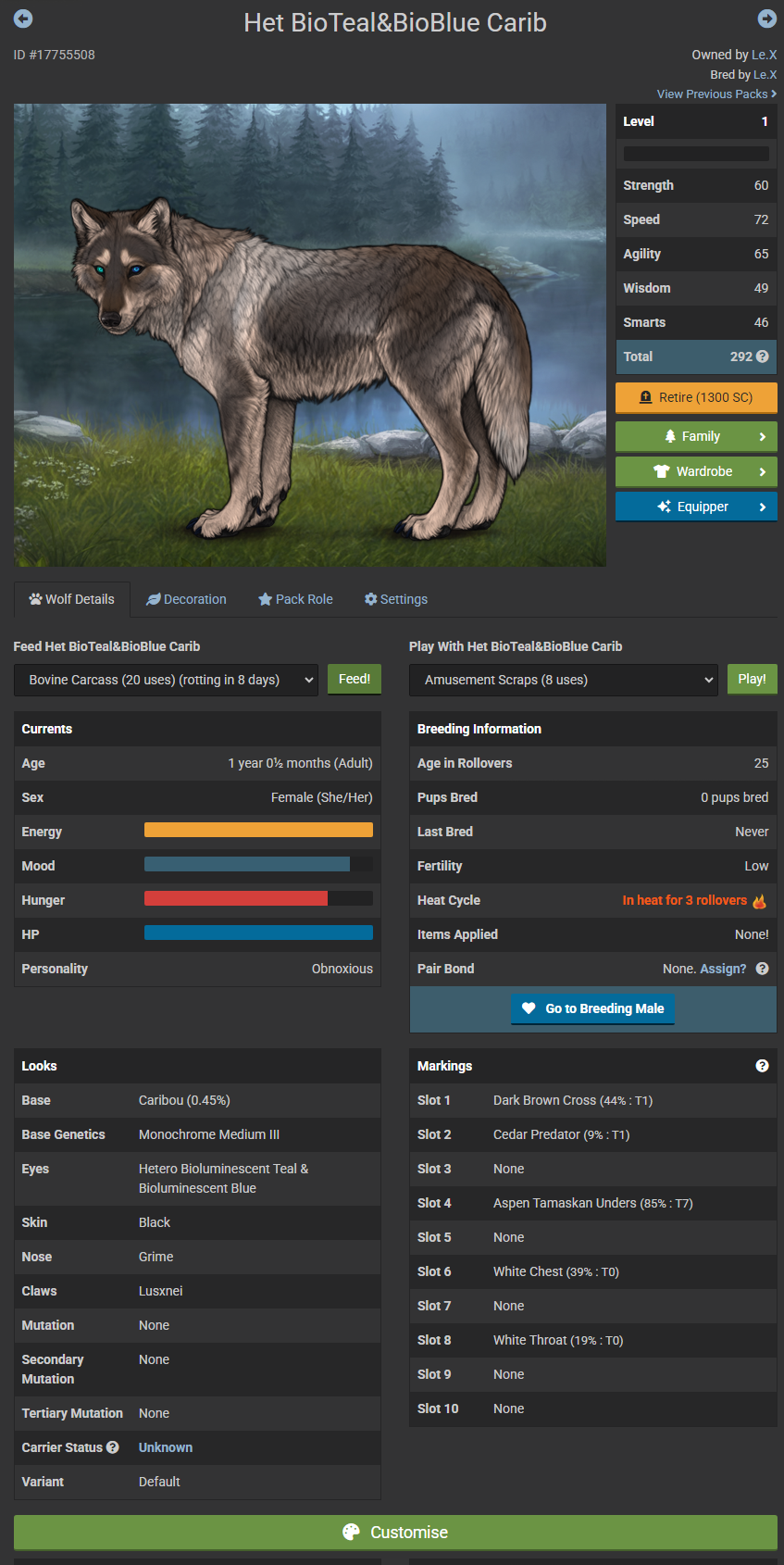Screen dimensions: 784x1565
Task: Click the shirt icon on Wardrobe
Action: 661,471
